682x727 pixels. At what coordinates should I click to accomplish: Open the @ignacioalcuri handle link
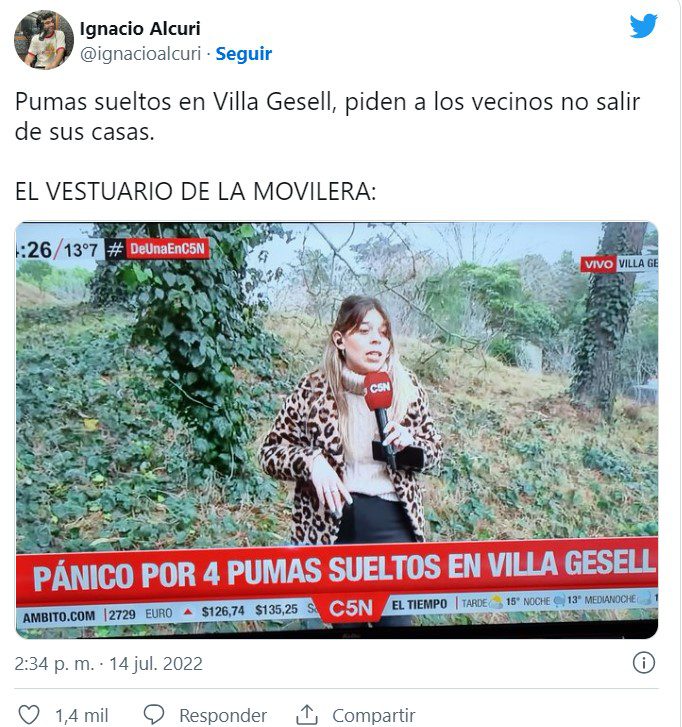(x=140, y=54)
